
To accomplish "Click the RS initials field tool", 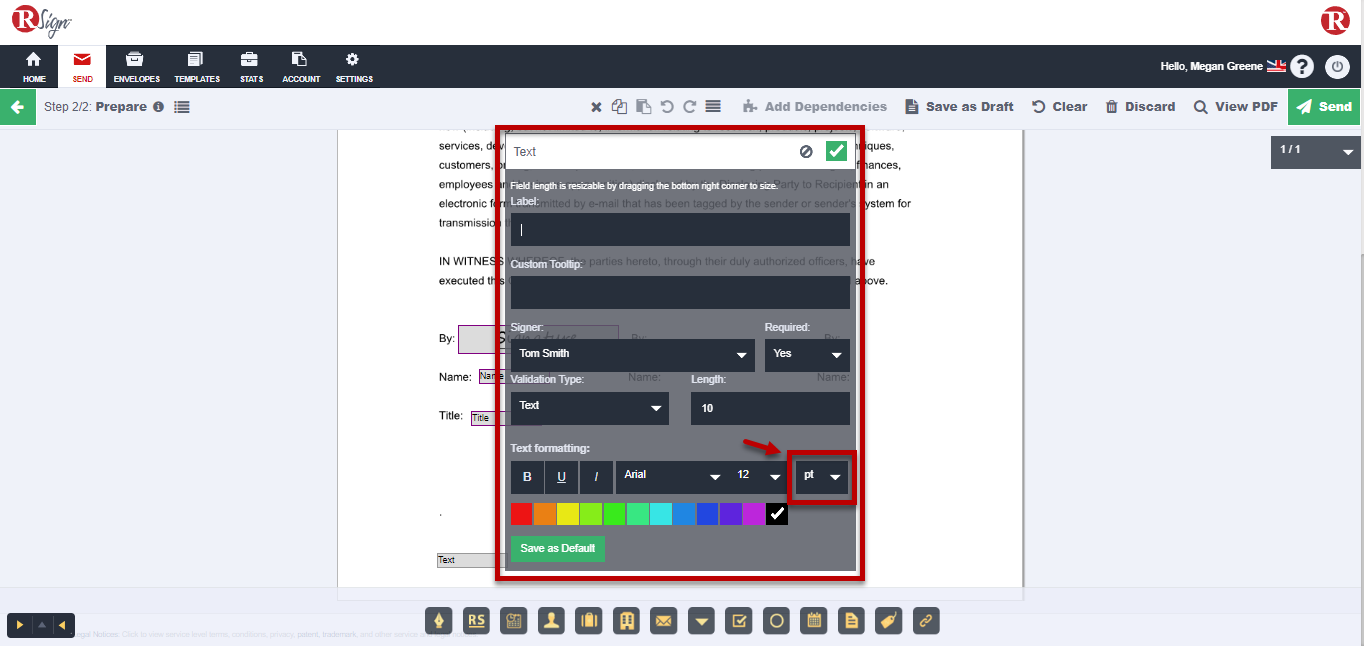I will pos(477,621).
